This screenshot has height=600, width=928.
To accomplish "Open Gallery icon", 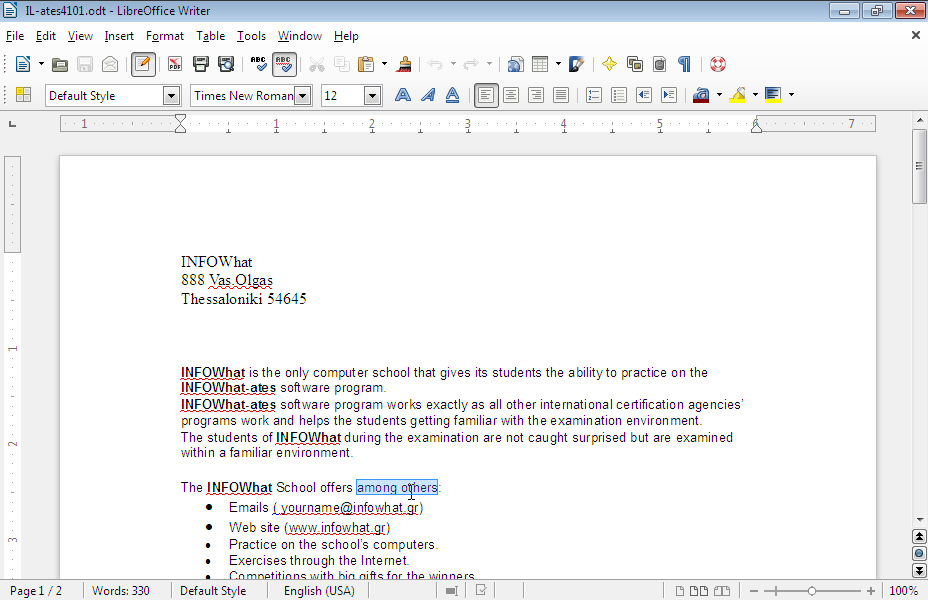I will tap(634, 64).
